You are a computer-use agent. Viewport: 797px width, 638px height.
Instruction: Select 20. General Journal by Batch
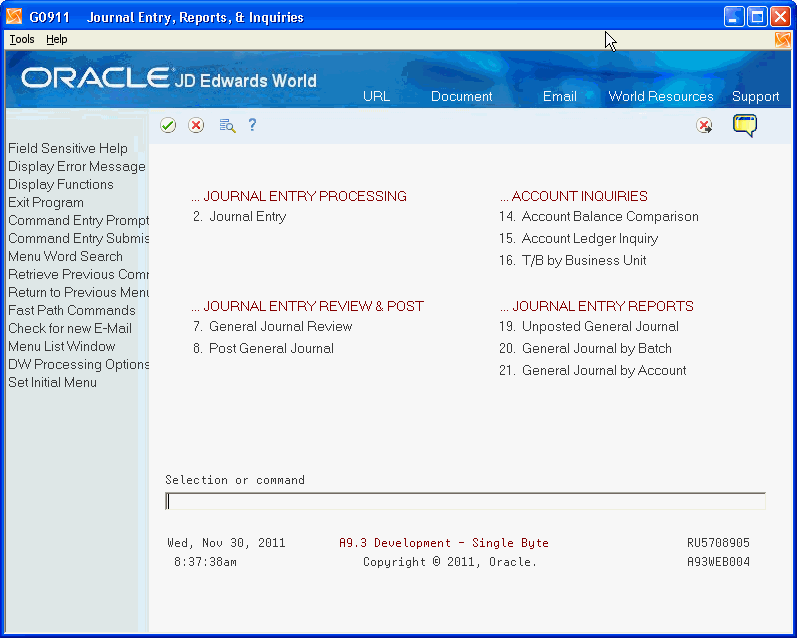coord(585,348)
